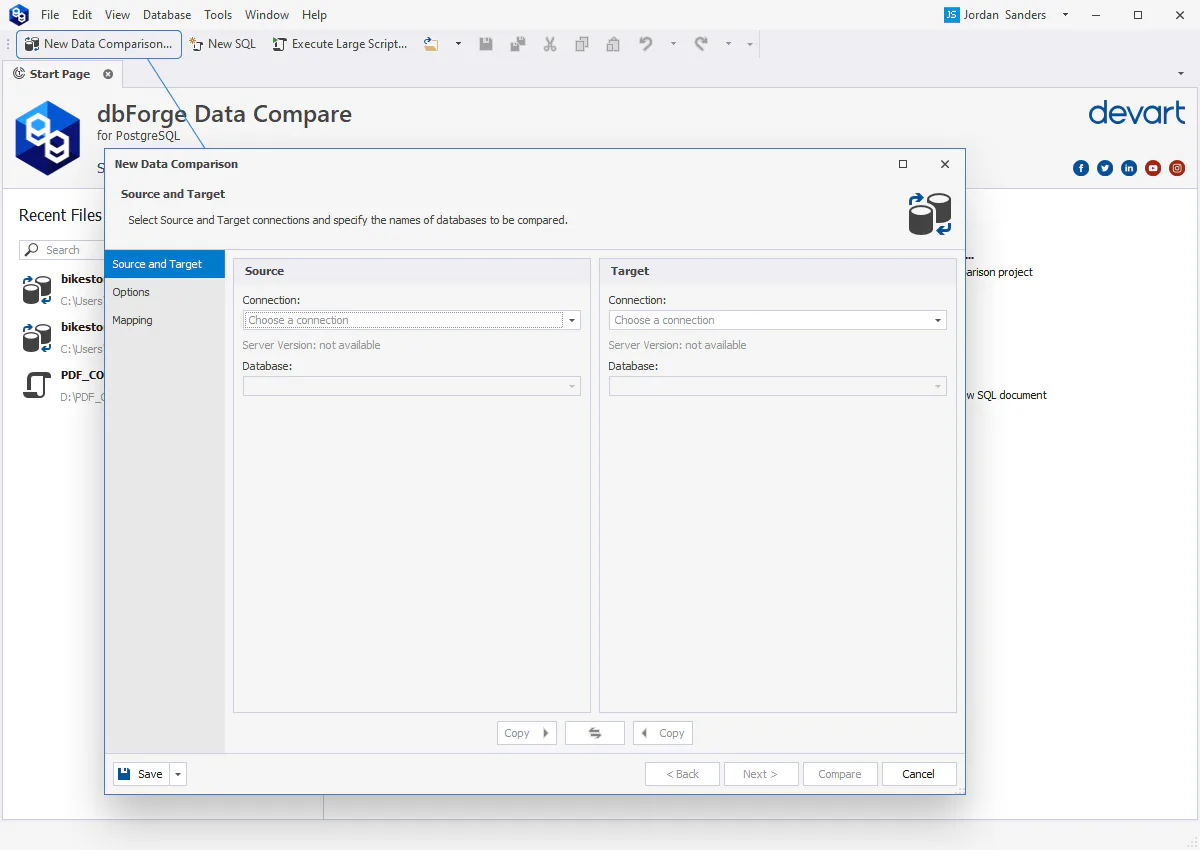Image resolution: width=1200 pixels, height=850 pixels.
Task: Open devart LinkedIn icon link
Action: tap(1129, 168)
